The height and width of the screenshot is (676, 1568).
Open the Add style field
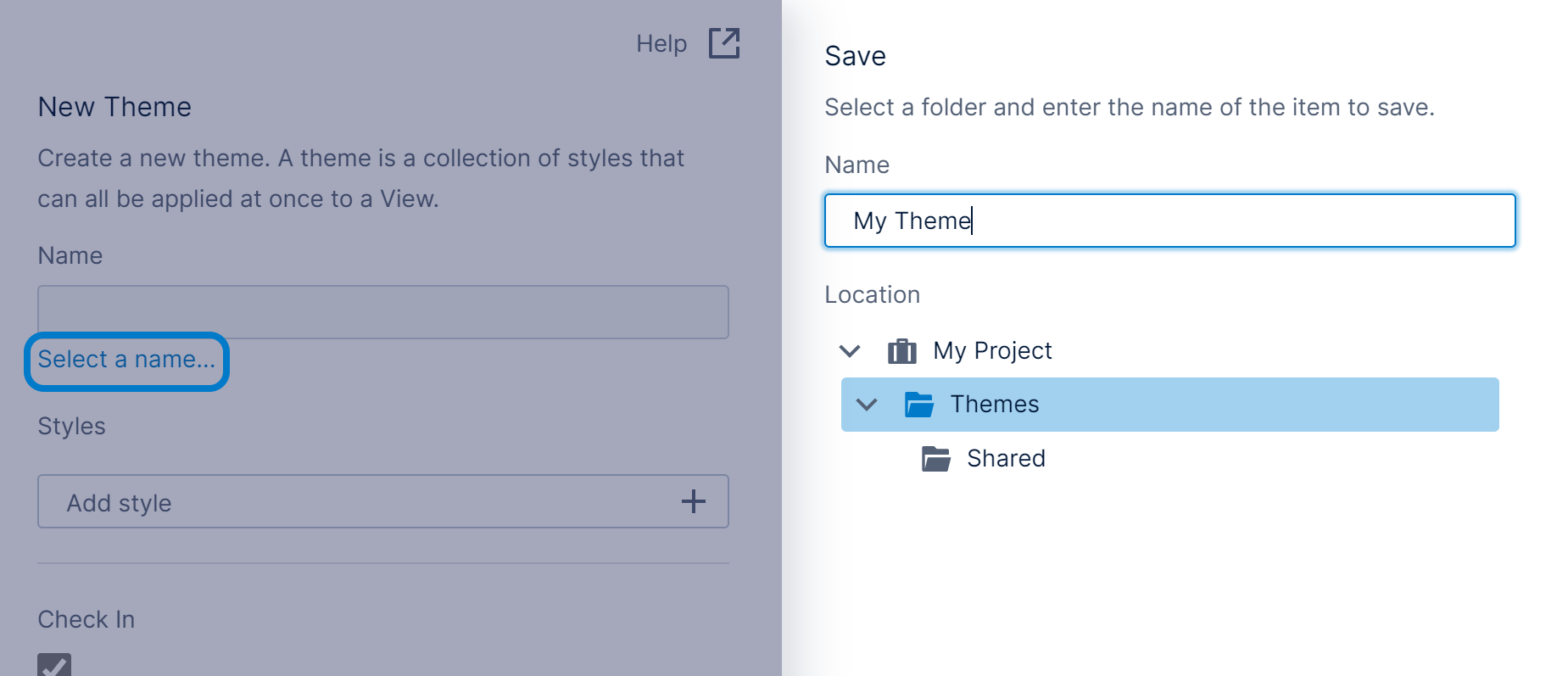[356, 501]
